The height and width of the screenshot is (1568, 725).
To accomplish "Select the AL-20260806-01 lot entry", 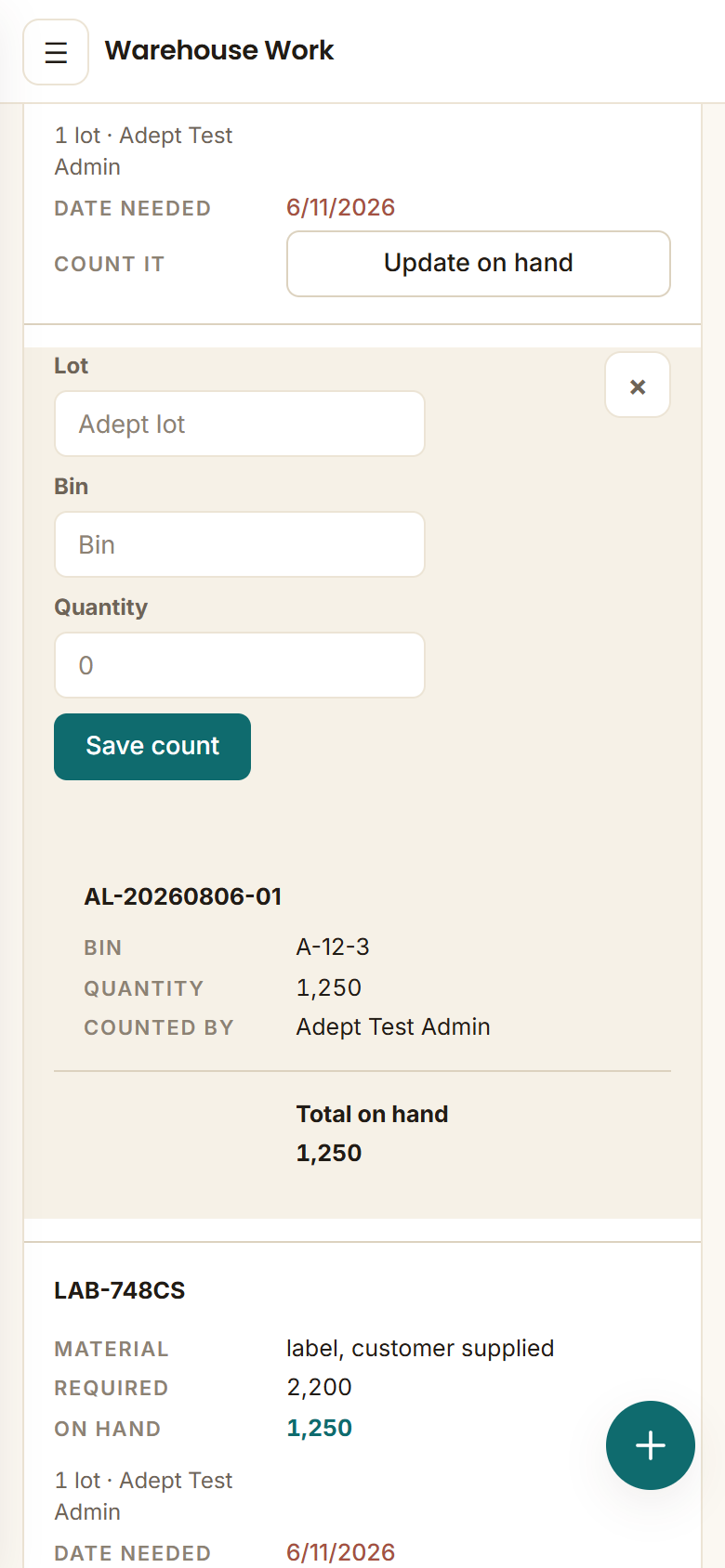I will (x=183, y=896).
